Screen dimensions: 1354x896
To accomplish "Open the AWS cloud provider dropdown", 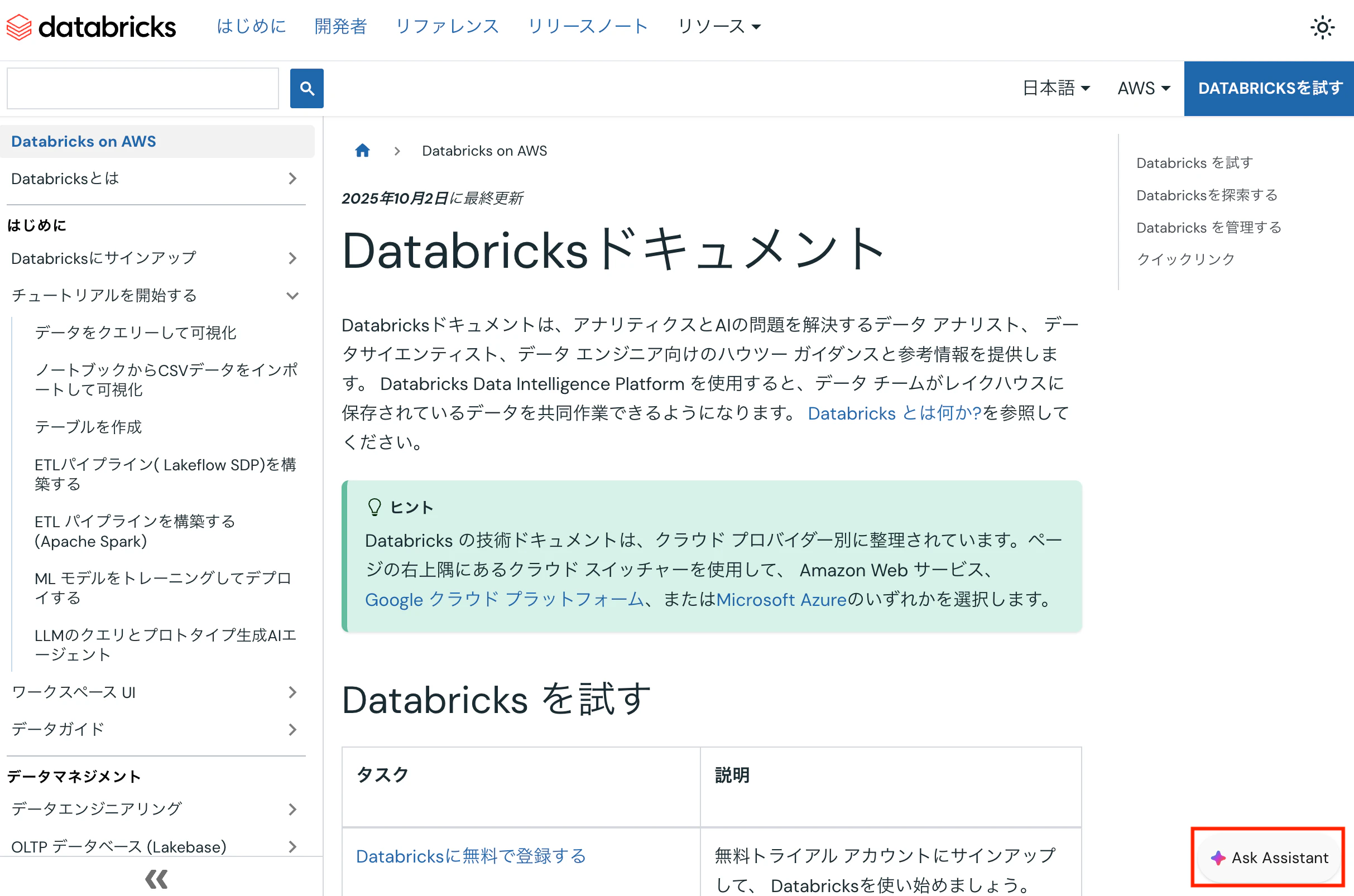I will pyautogui.click(x=1144, y=88).
